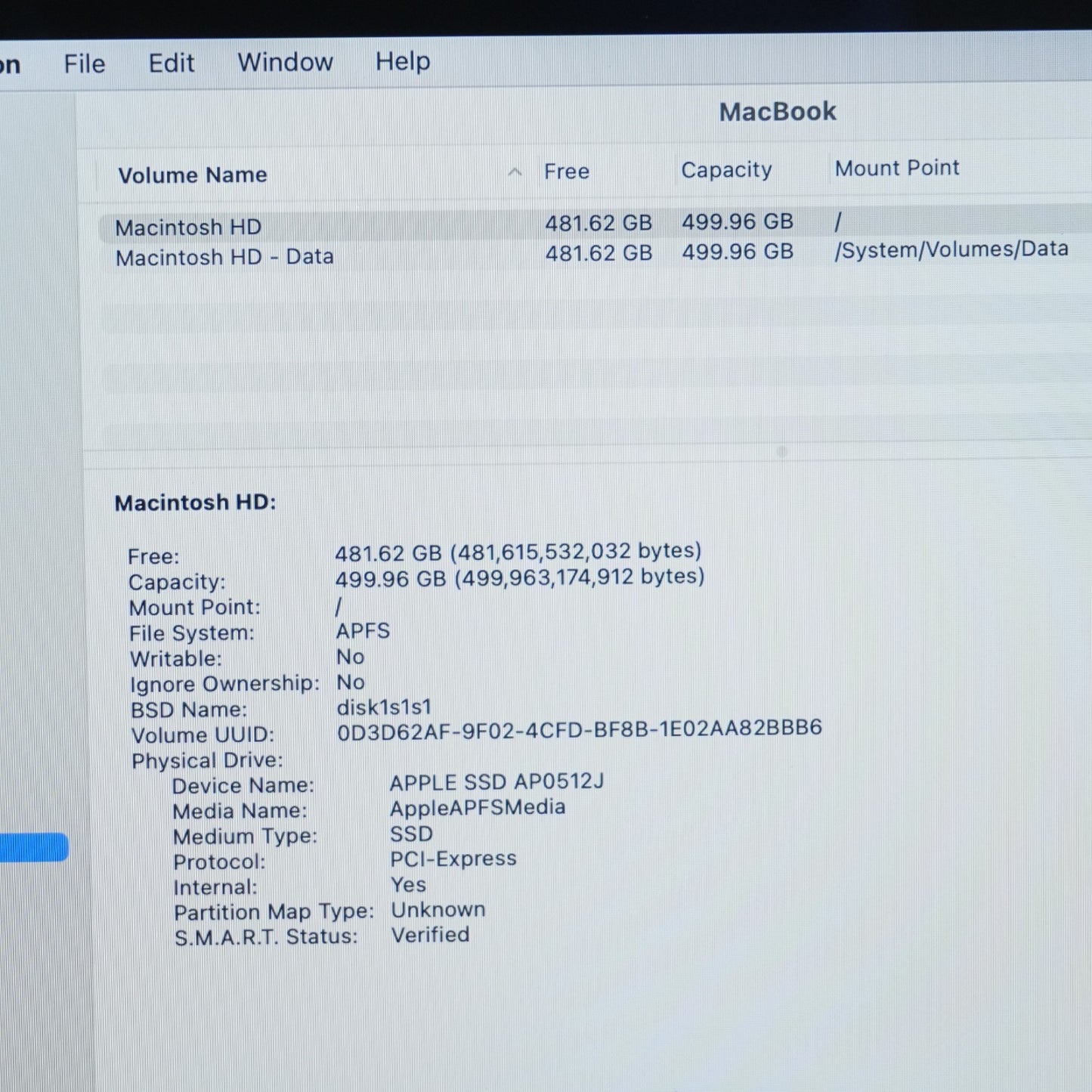Click the BSD Name value "disk1s1s1"
The width and height of the screenshot is (1092, 1092).
(384, 707)
